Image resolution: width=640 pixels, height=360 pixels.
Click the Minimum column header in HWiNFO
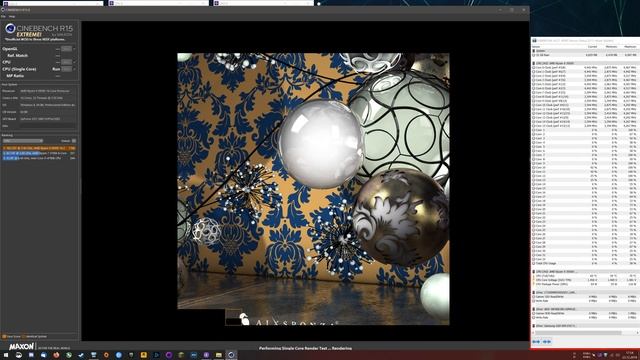click(611, 47)
